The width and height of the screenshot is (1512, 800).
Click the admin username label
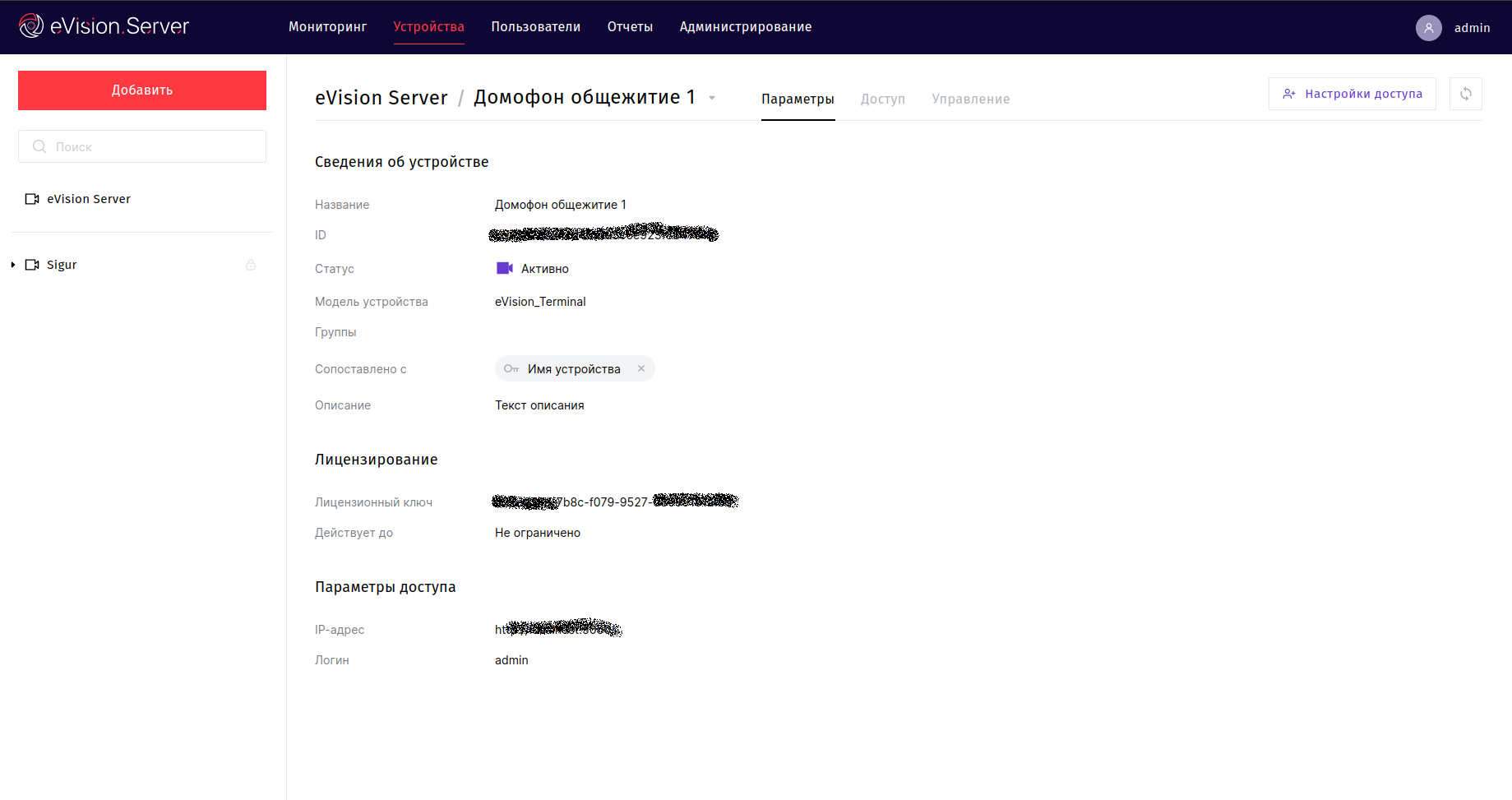coord(1472,28)
